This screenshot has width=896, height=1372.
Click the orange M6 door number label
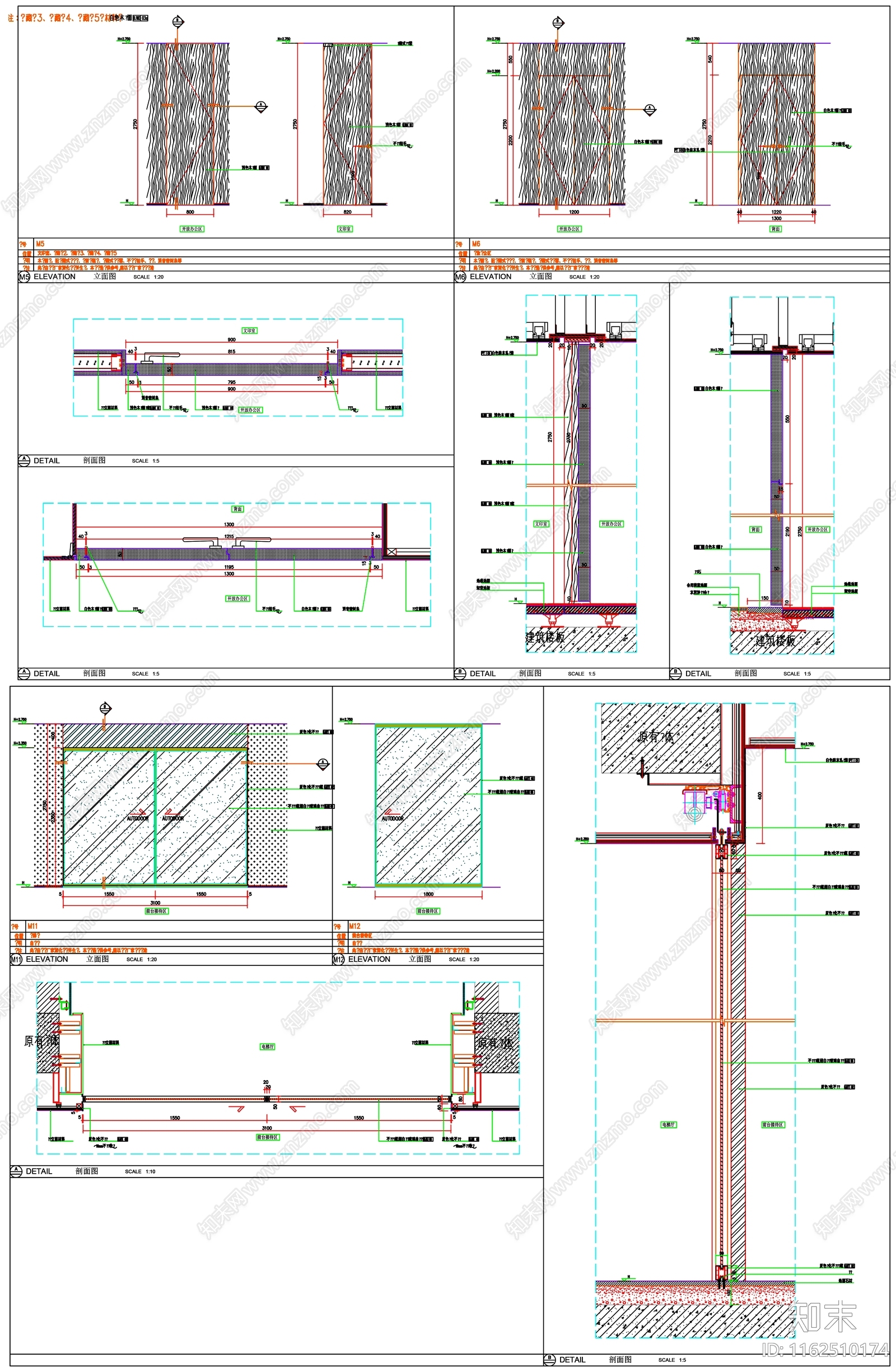coord(476,244)
